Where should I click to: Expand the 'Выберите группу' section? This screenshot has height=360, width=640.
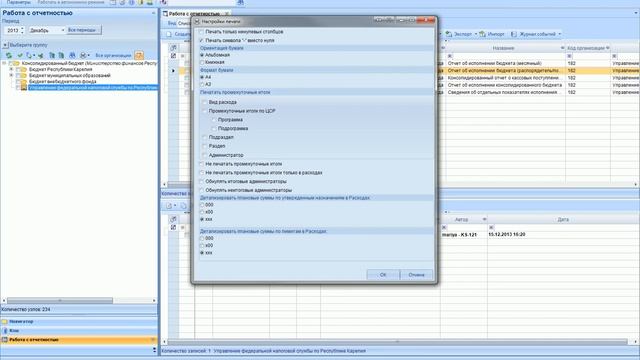pyautogui.click(x=5, y=45)
